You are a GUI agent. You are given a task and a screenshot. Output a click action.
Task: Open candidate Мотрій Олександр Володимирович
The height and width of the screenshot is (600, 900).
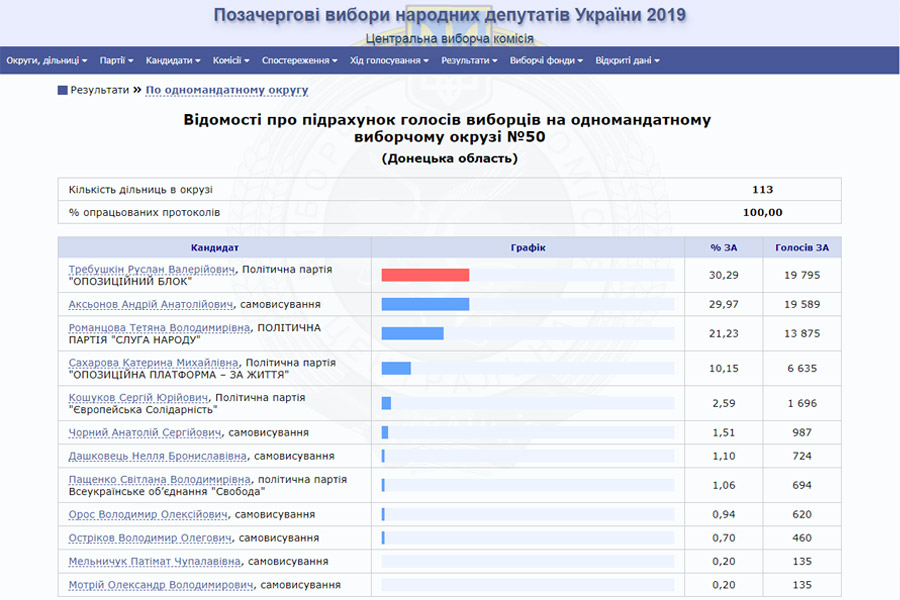click(161, 585)
